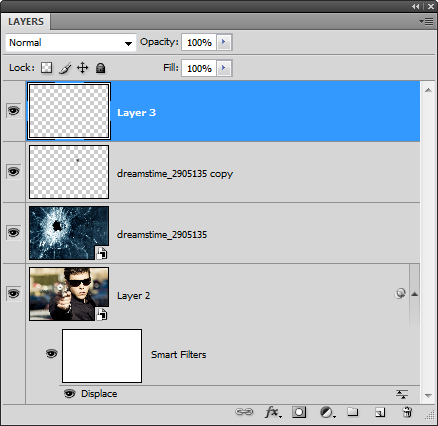Create new fill or adjustment layer
The image size is (438, 426).
tap(327, 412)
